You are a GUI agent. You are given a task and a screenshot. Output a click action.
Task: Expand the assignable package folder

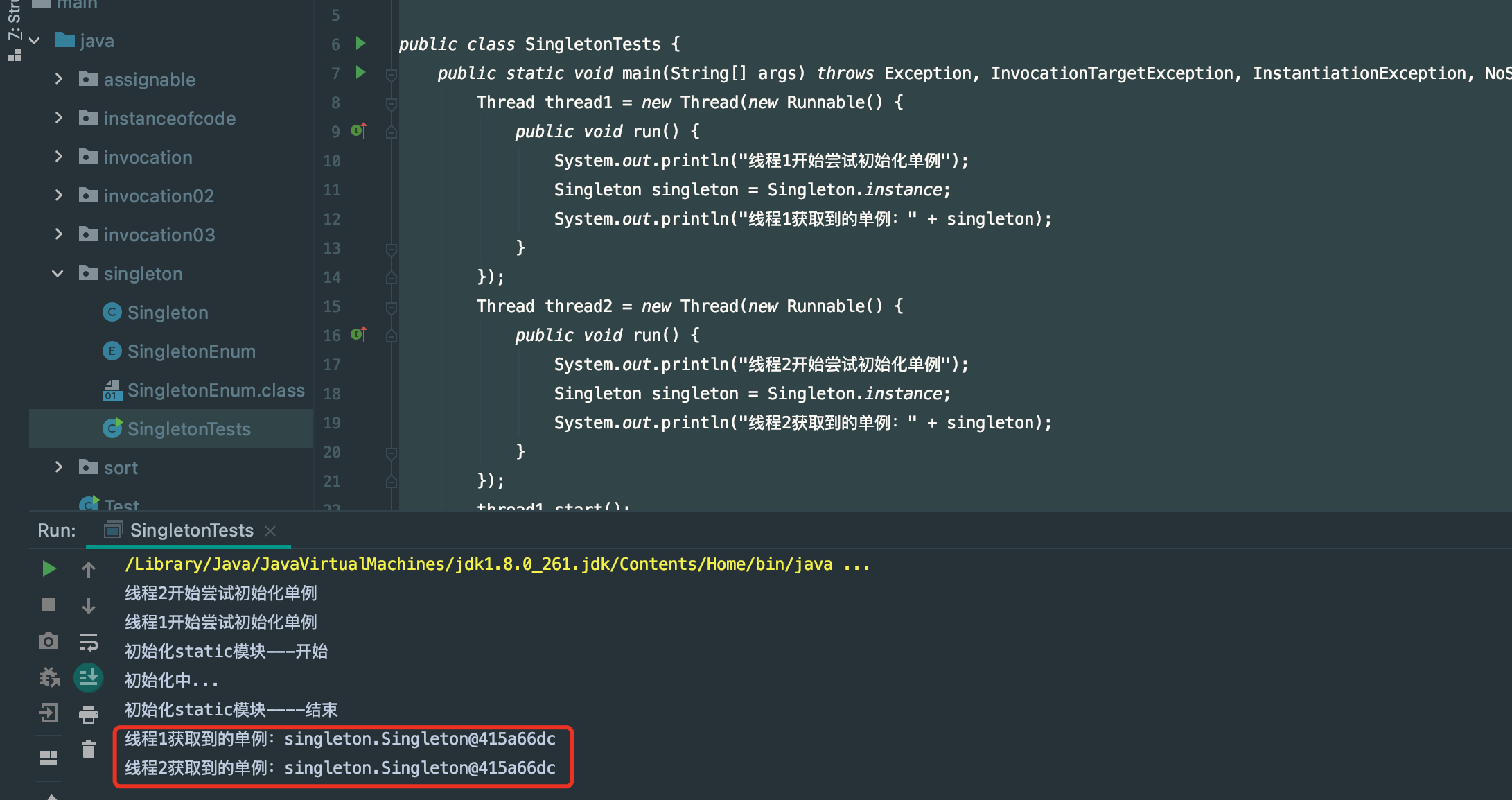point(57,80)
